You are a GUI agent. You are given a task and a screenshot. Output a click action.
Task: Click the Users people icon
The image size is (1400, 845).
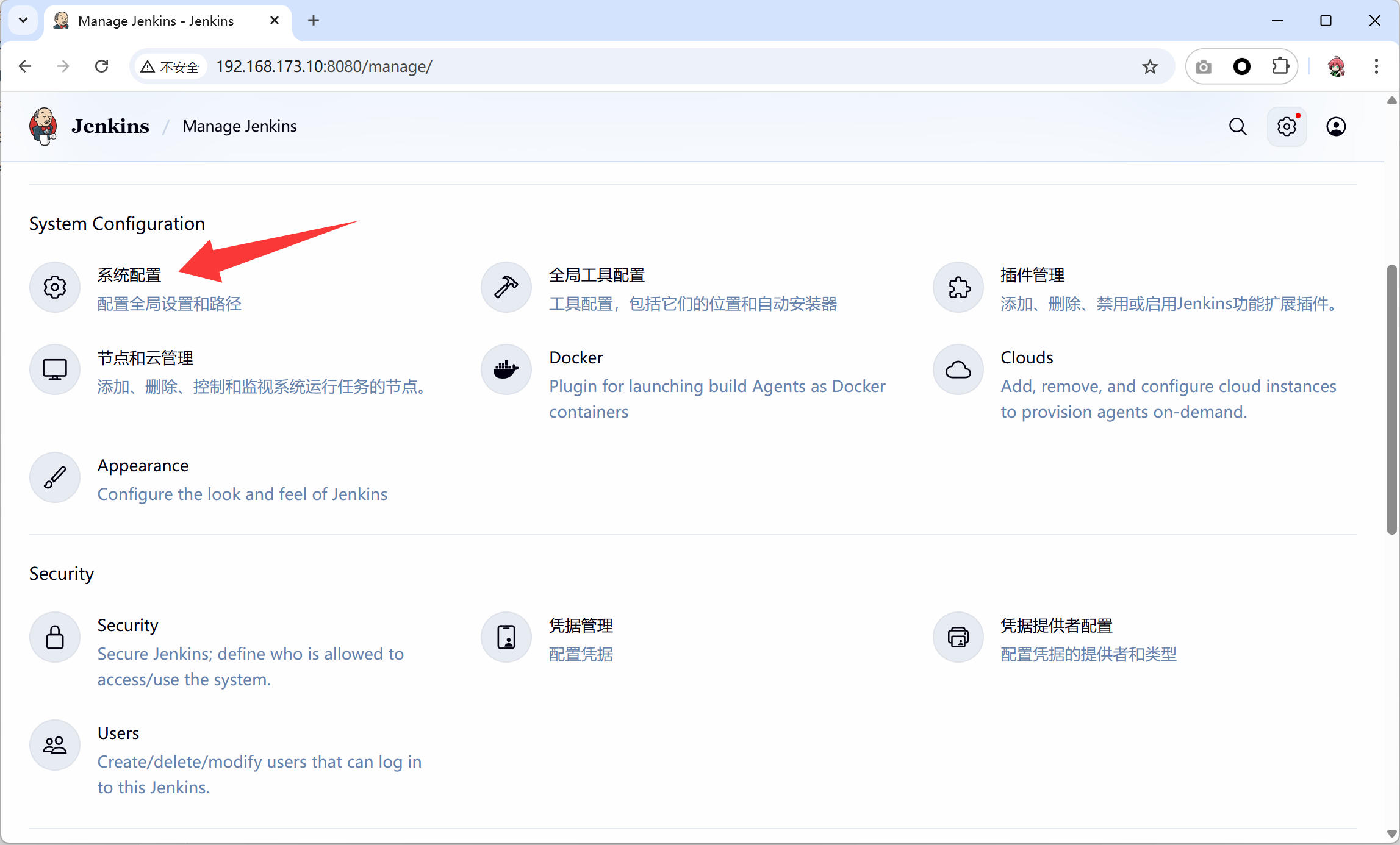tap(55, 745)
